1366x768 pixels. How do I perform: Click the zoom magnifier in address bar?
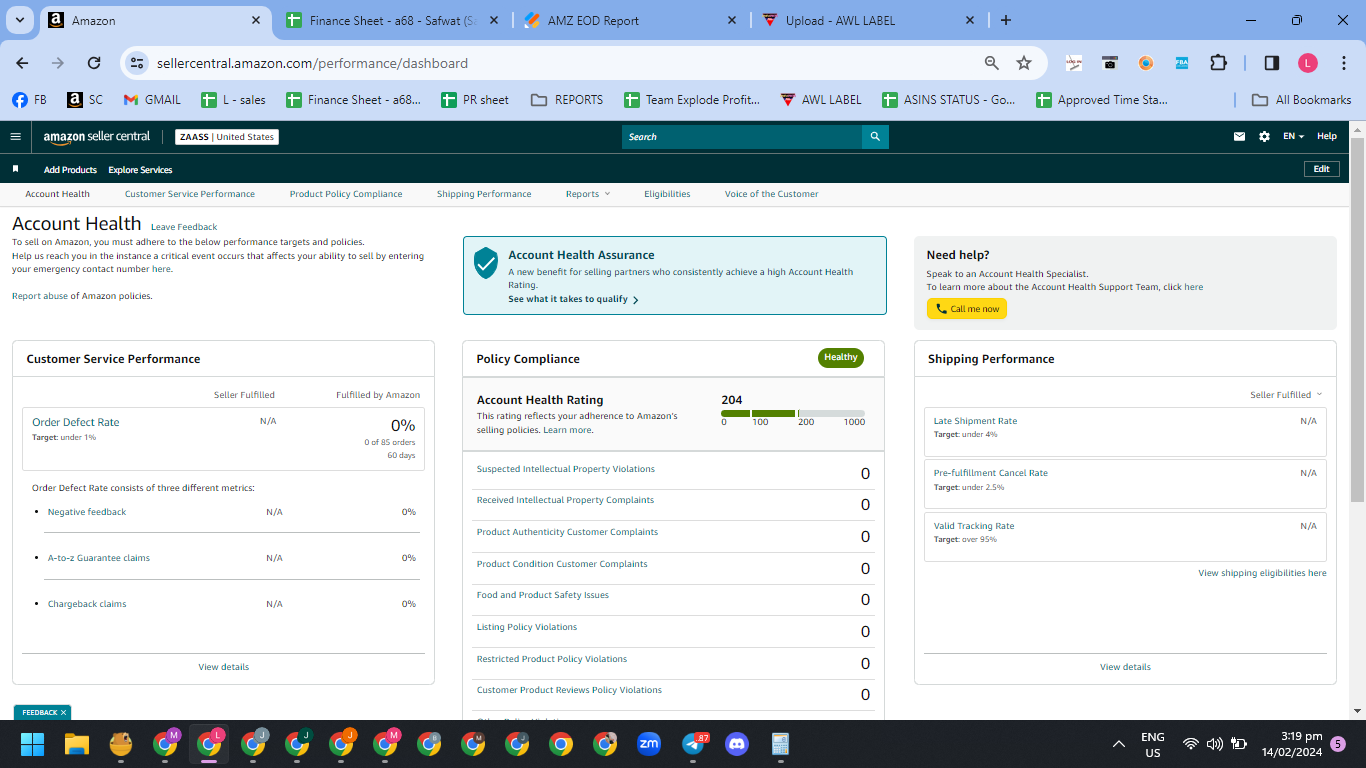coord(992,63)
